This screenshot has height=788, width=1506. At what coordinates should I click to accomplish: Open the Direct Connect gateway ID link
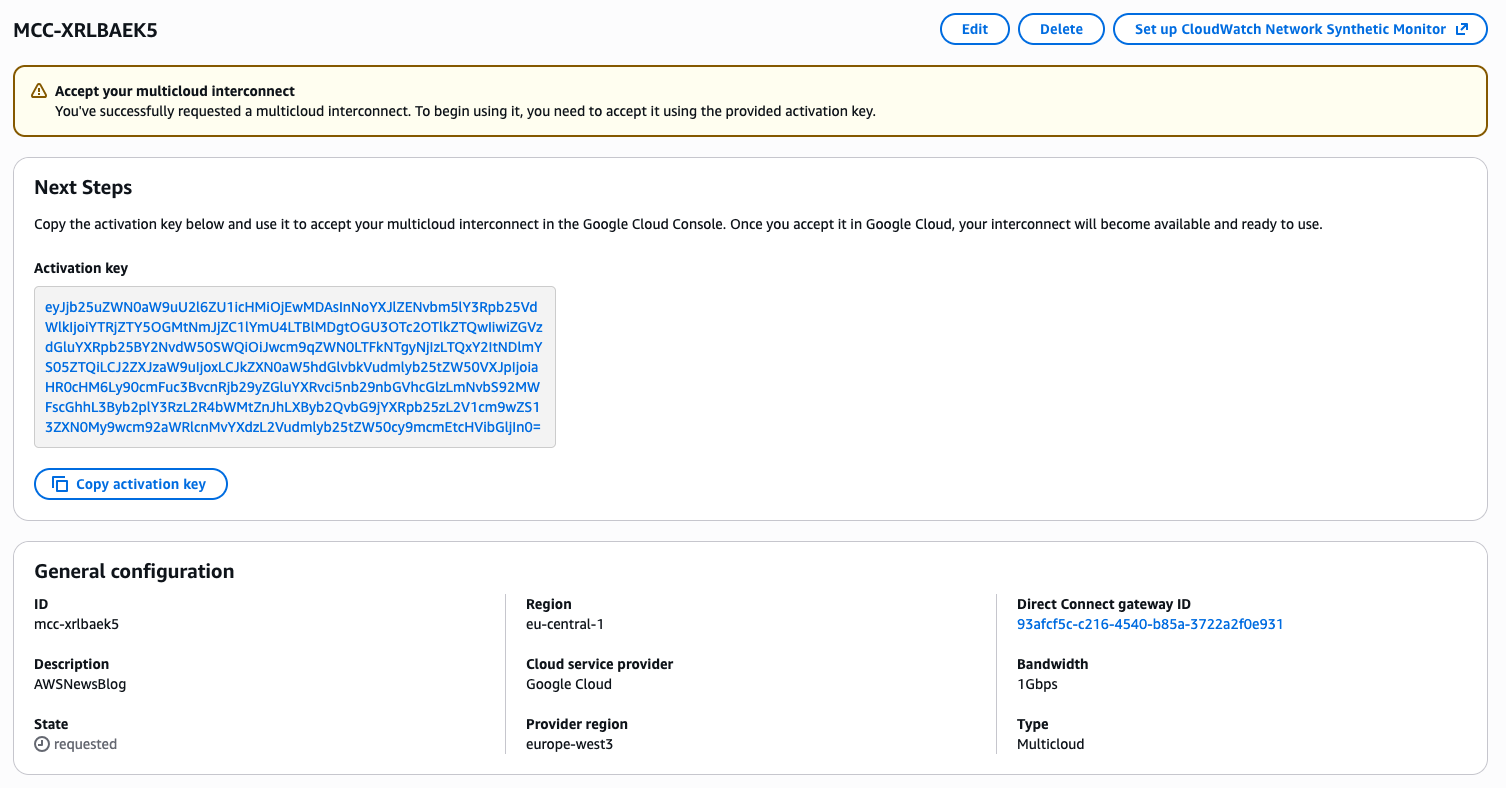(x=1149, y=624)
